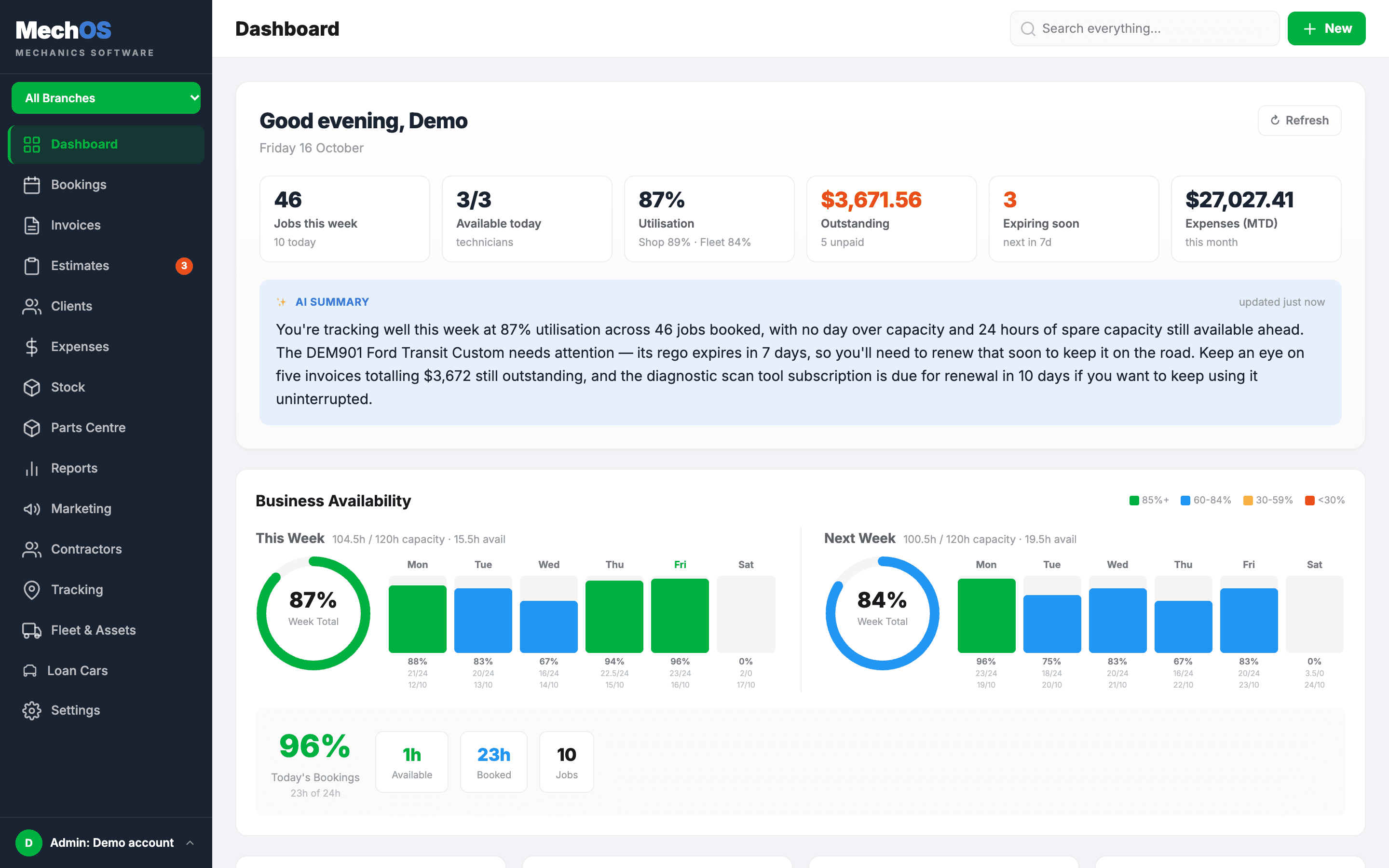This screenshot has height=868, width=1389.
Task: Select This Week's Fri 96% bar
Action: click(680, 615)
